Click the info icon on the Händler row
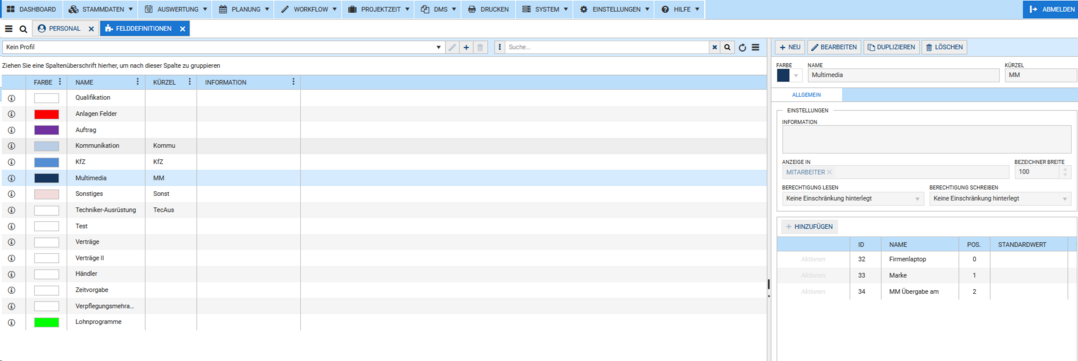 pos(12,274)
